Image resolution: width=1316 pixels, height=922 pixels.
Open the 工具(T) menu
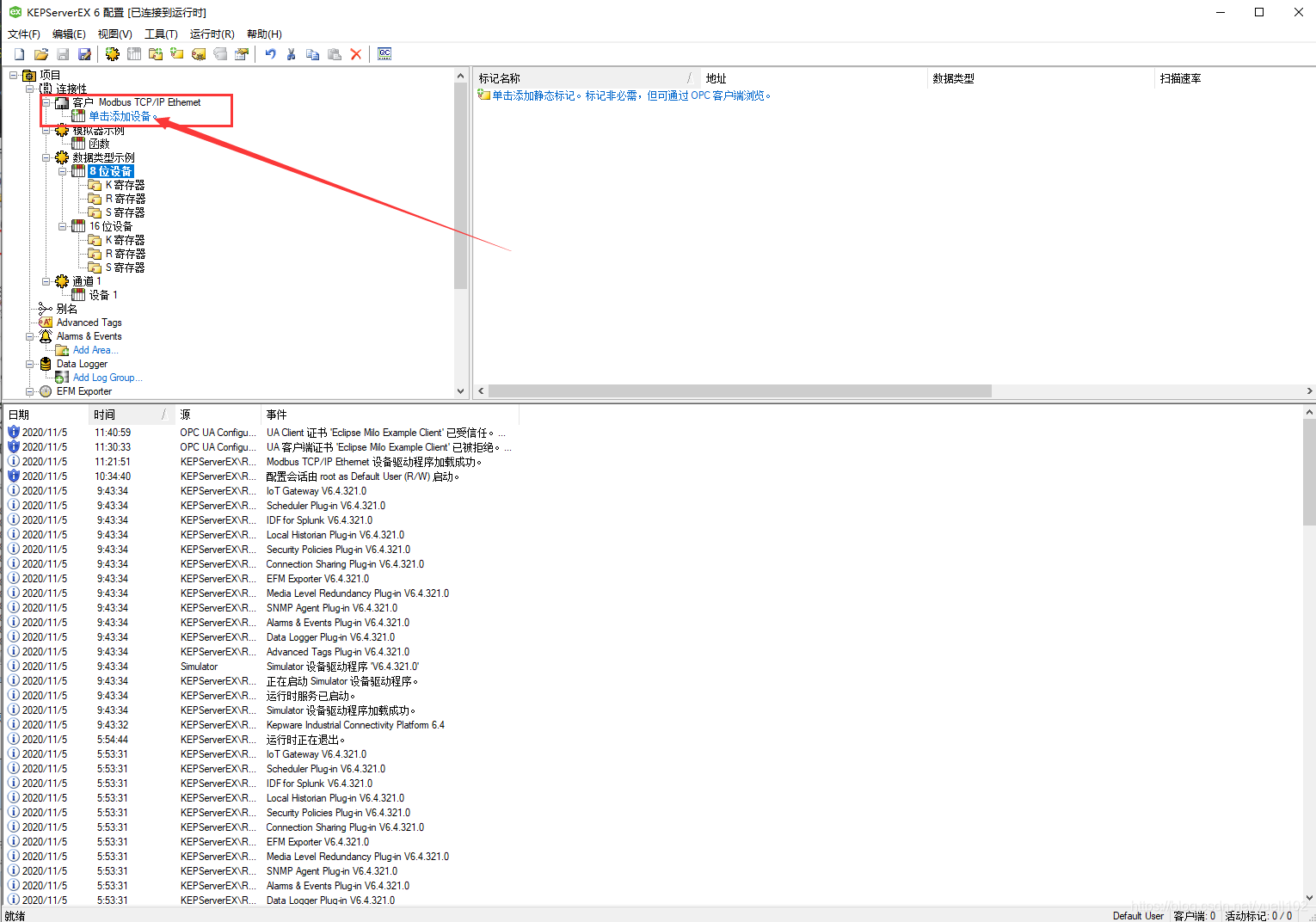click(161, 34)
